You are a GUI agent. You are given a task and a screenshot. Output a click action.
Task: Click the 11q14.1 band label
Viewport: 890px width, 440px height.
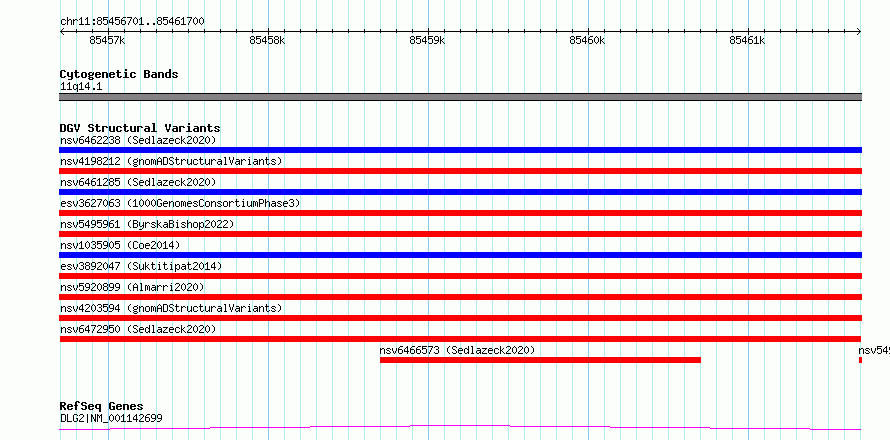[81, 87]
